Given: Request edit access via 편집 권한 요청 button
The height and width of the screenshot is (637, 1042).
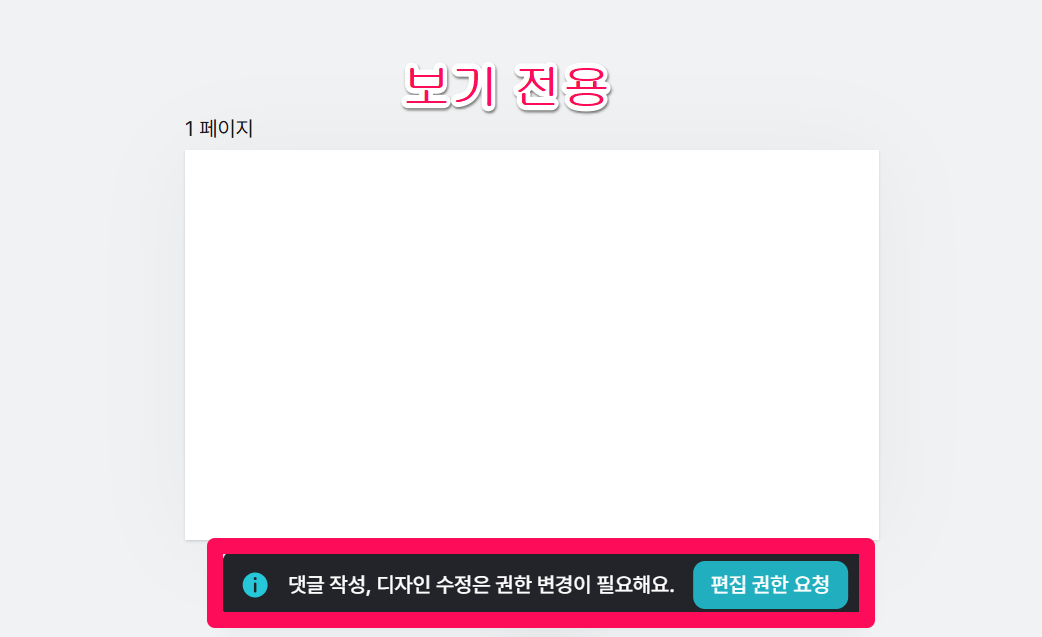Looking at the screenshot, I should 770,585.
